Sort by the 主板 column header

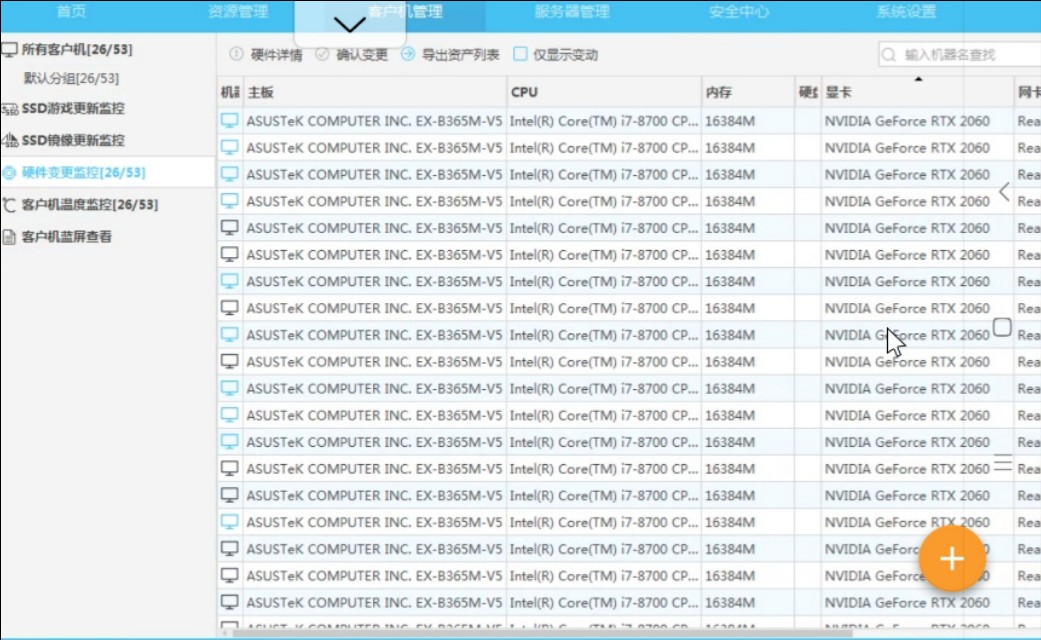point(374,92)
